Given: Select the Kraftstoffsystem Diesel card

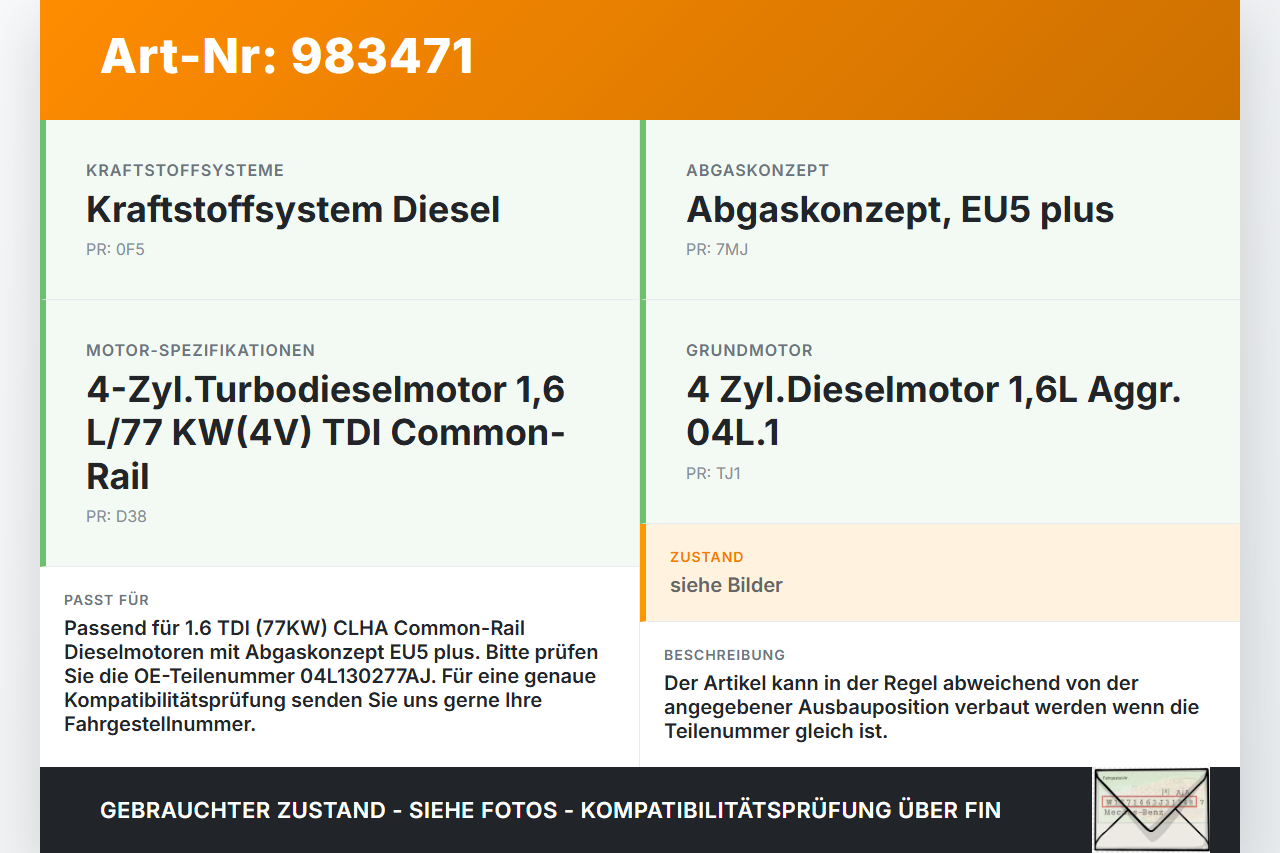Looking at the screenshot, I should point(293,210).
